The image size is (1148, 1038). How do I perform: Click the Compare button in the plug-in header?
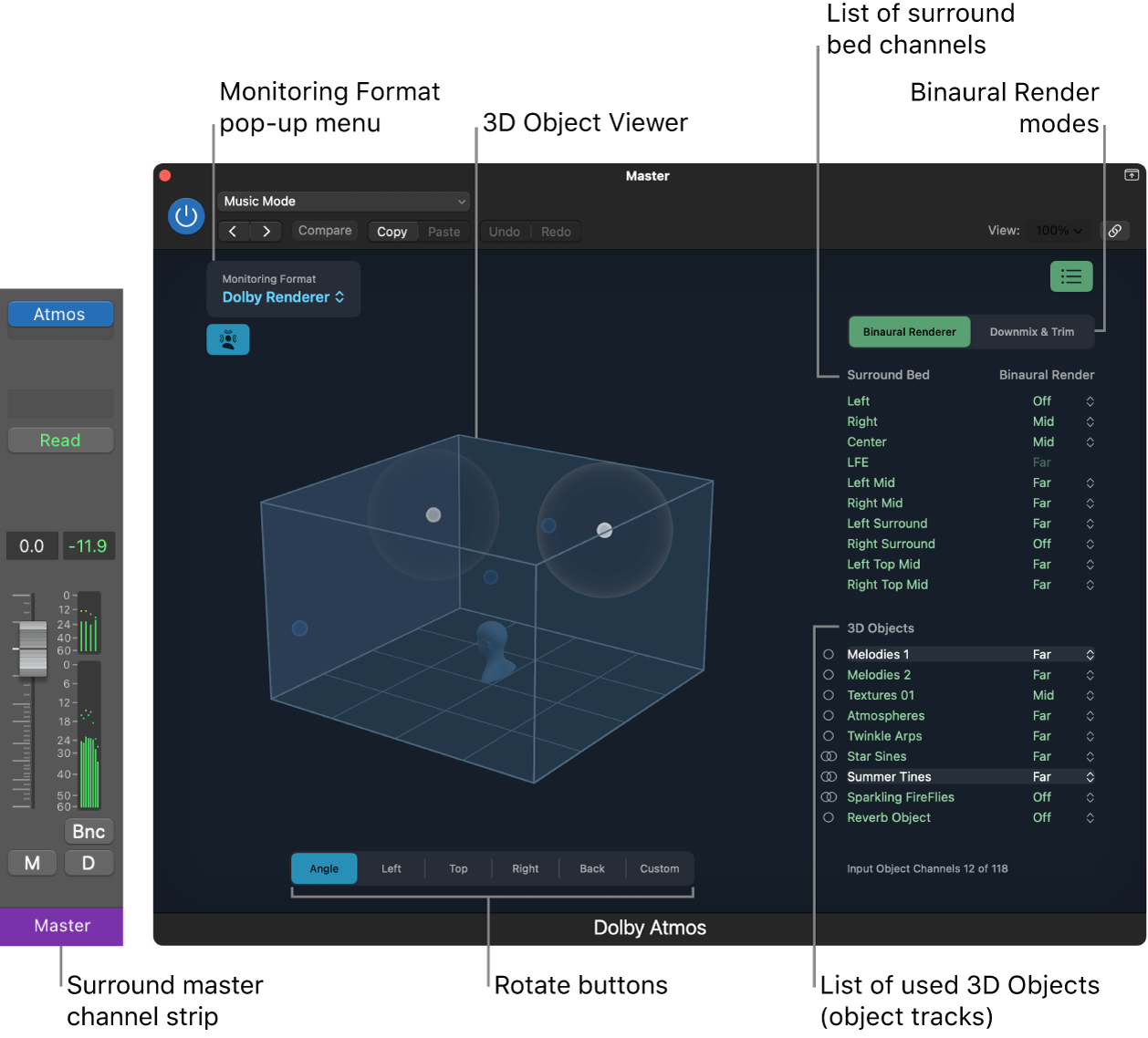(x=324, y=231)
